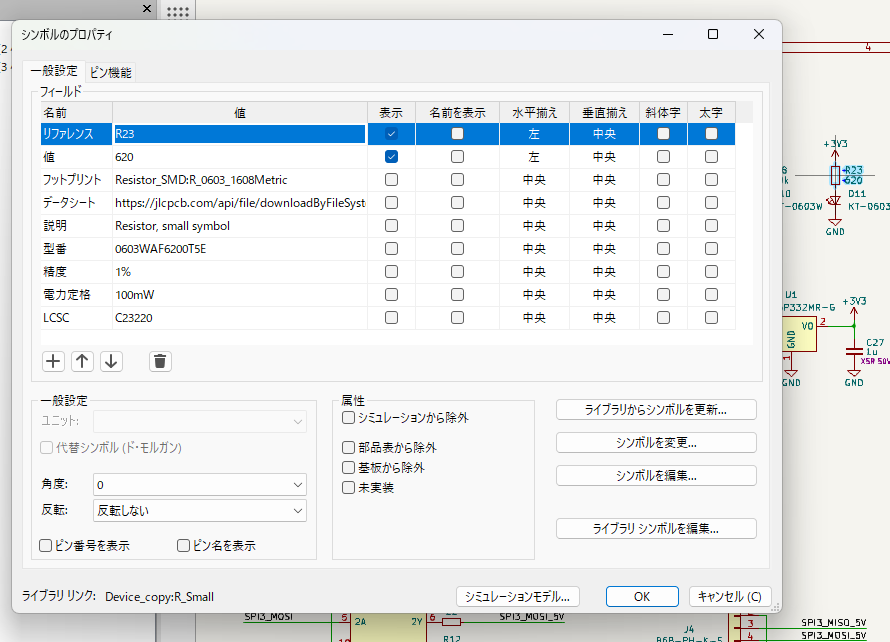Screen dimensions: 890x642
Task: Enable the 部品表から除外 checkbox
Action: 349,448
